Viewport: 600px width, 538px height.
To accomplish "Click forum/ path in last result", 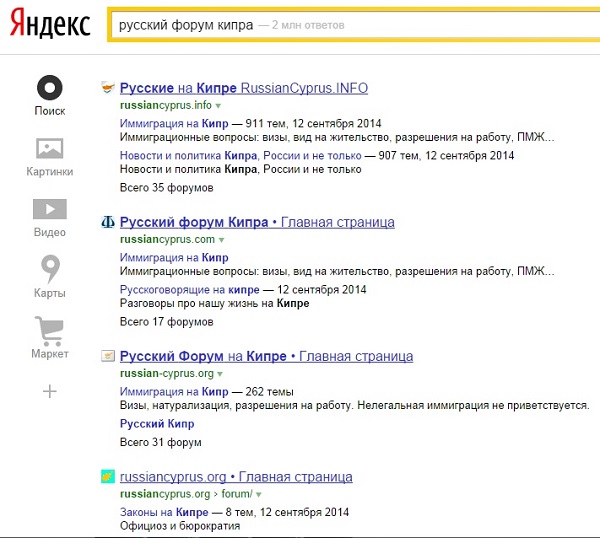I will 237,494.
